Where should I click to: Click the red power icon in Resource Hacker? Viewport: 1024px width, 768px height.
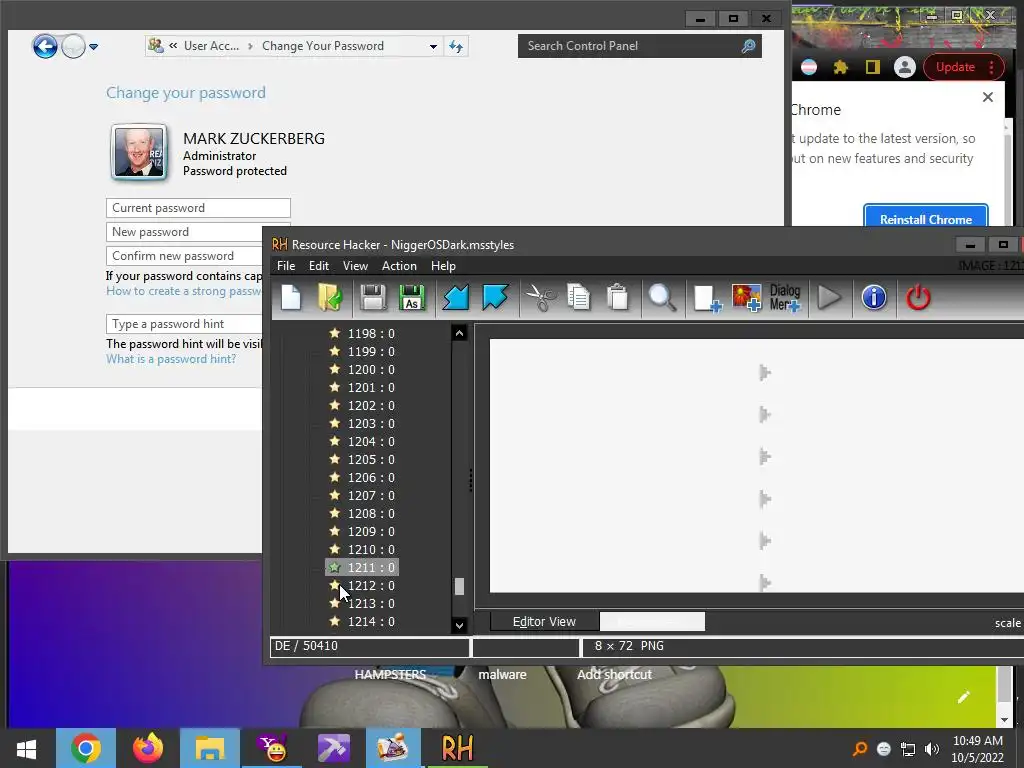click(918, 298)
